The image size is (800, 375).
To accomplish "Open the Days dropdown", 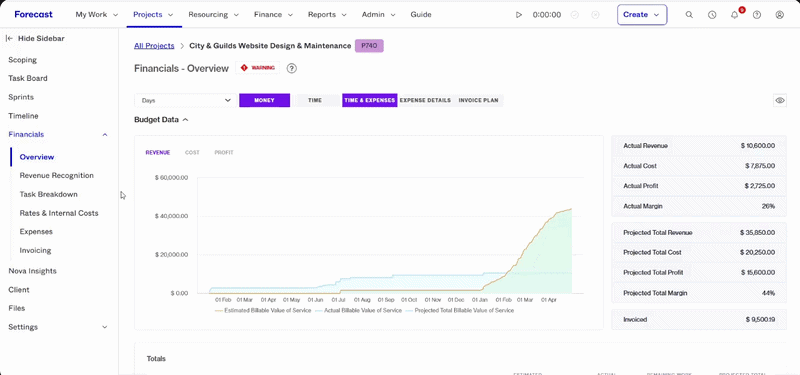I will (185, 101).
